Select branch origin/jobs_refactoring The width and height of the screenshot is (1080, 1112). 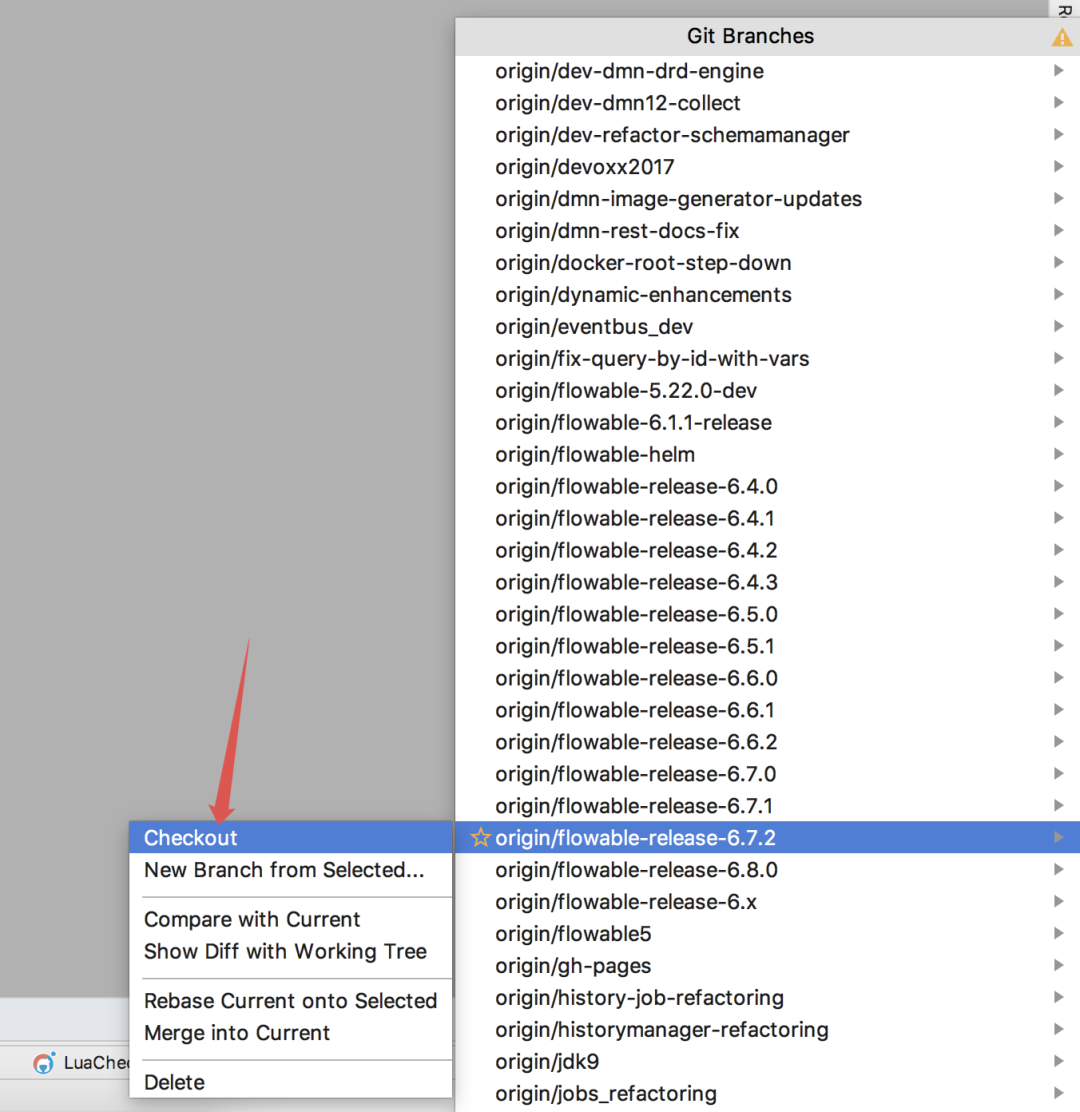[767, 1093]
